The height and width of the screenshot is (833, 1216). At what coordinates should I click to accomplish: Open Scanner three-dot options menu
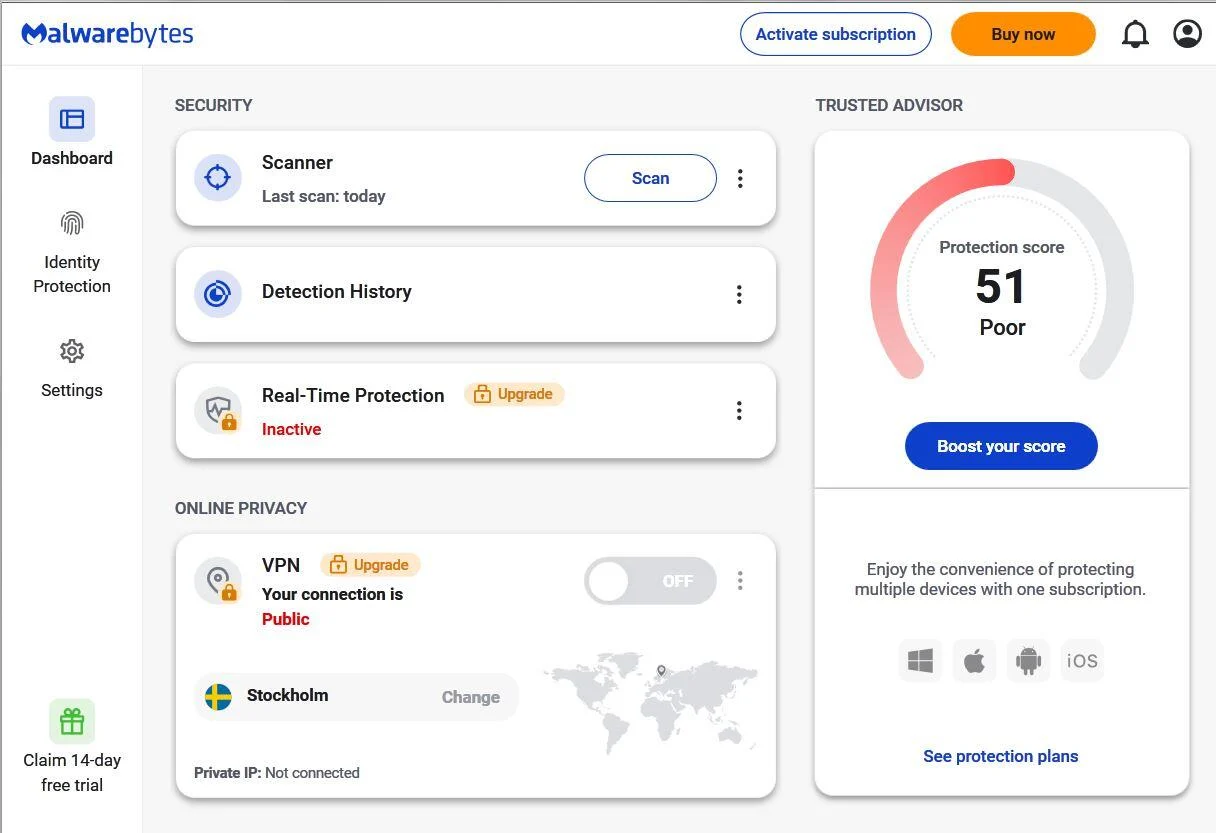[740, 178]
